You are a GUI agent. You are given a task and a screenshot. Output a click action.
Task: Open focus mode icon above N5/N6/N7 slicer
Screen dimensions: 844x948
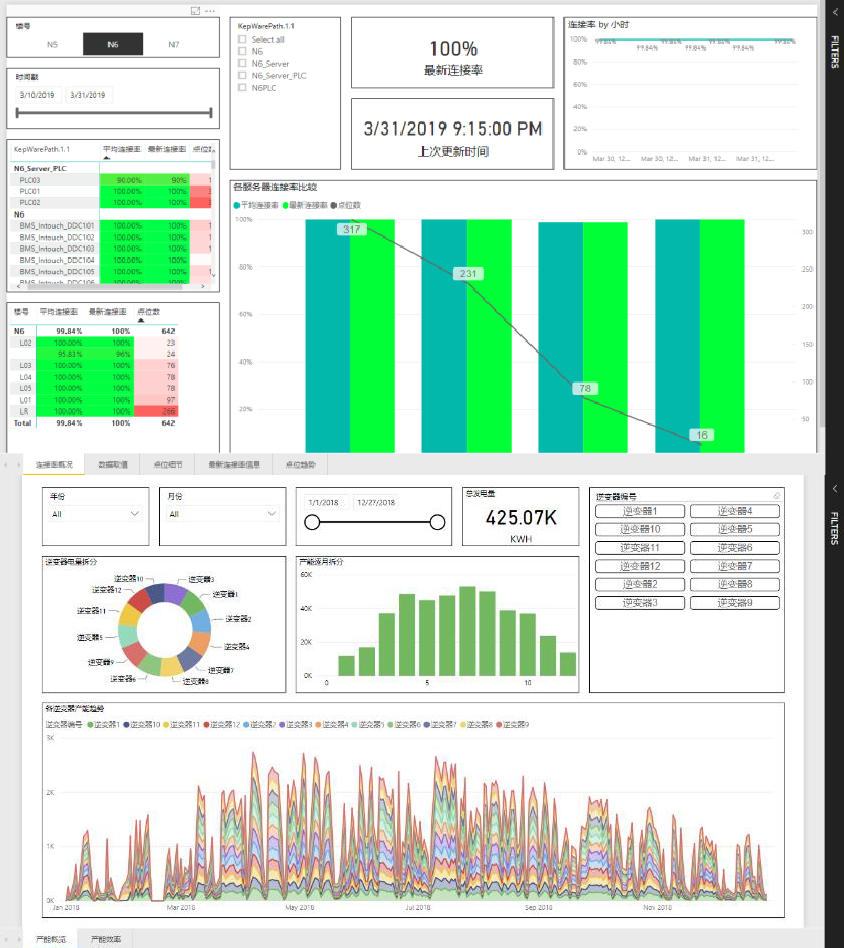click(195, 11)
